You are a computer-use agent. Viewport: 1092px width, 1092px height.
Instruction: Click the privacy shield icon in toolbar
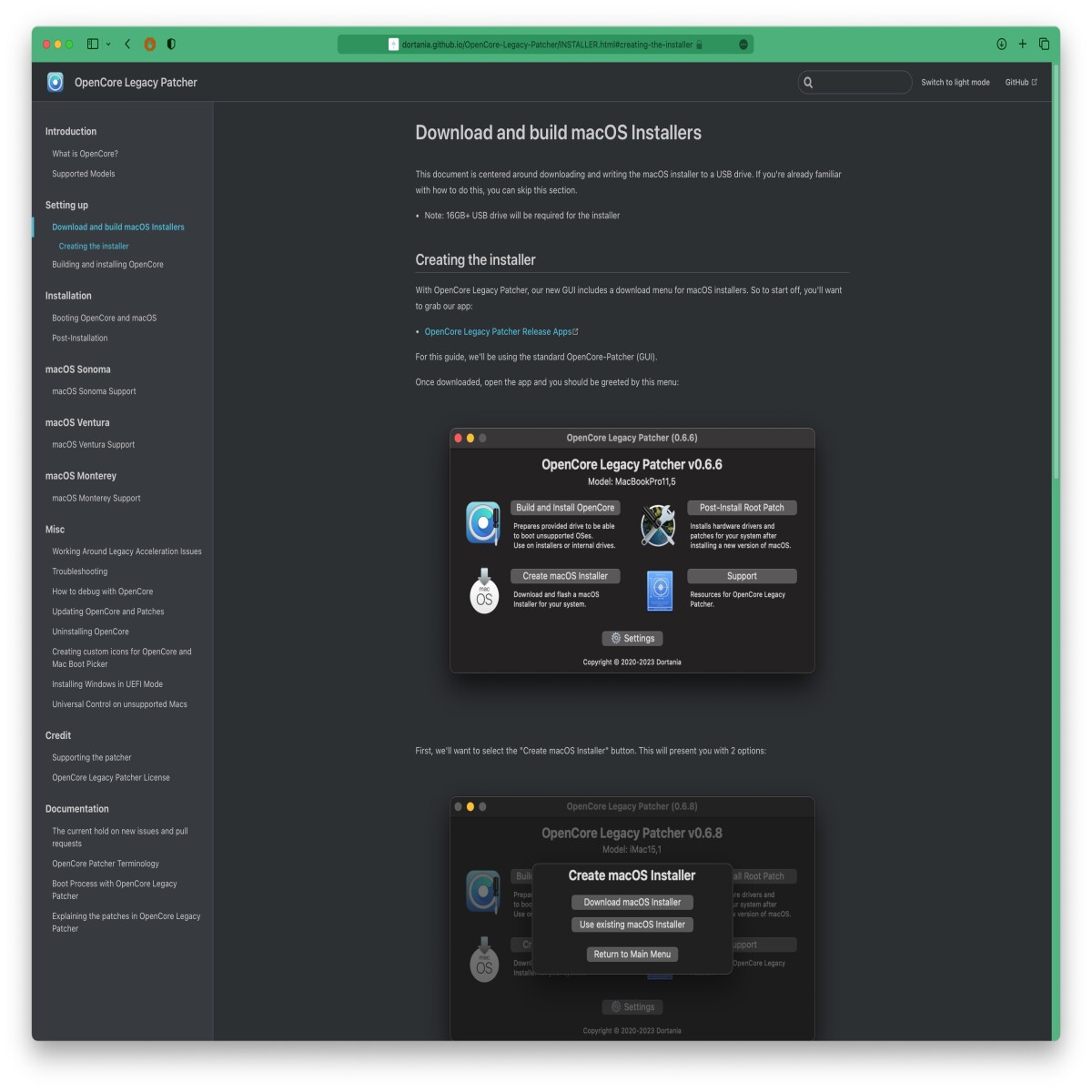(x=171, y=44)
